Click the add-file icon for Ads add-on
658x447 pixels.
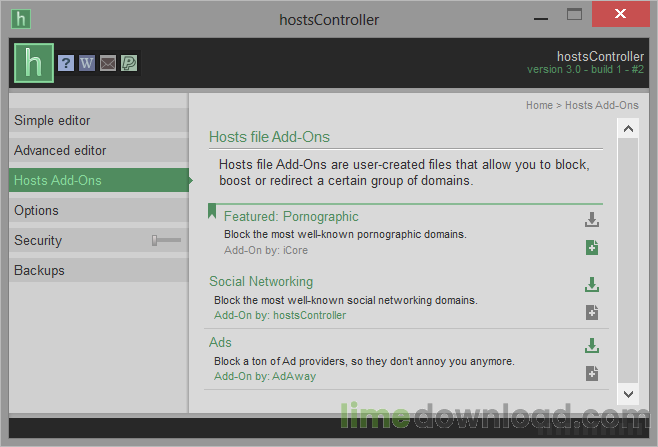click(592, 373)
